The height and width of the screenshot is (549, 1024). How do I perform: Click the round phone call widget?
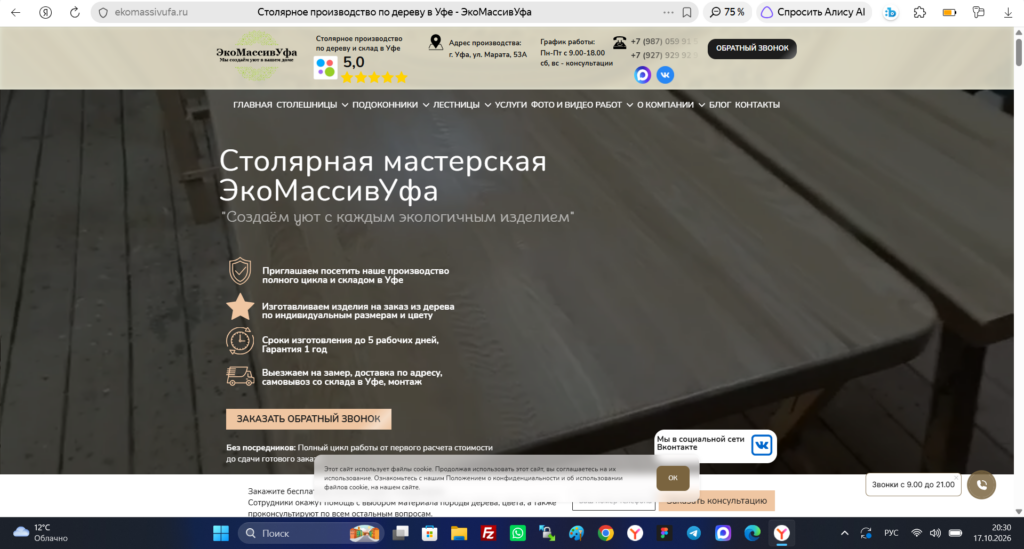pyautogui.click(x=982, y=485)
